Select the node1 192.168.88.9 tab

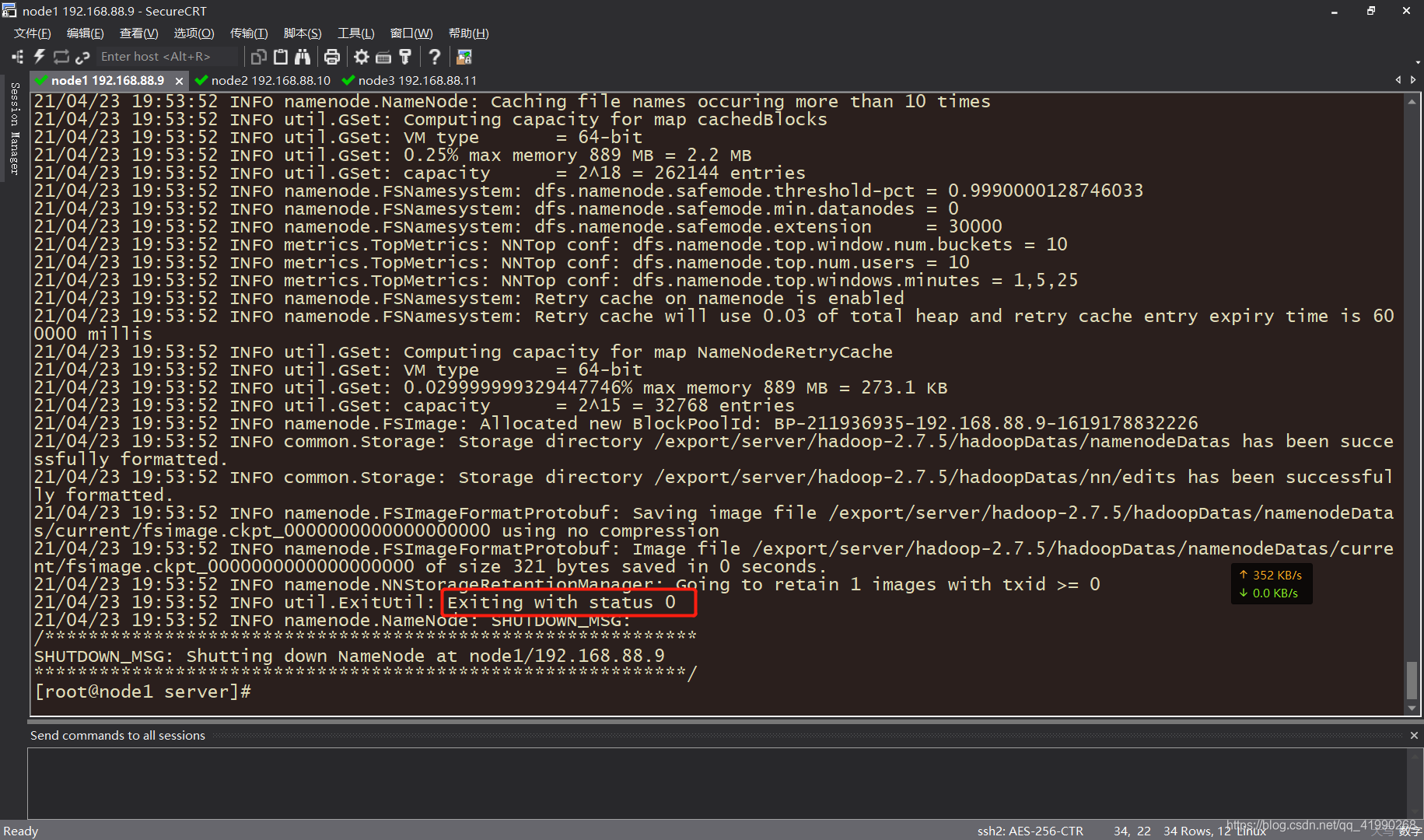[108, 80]
